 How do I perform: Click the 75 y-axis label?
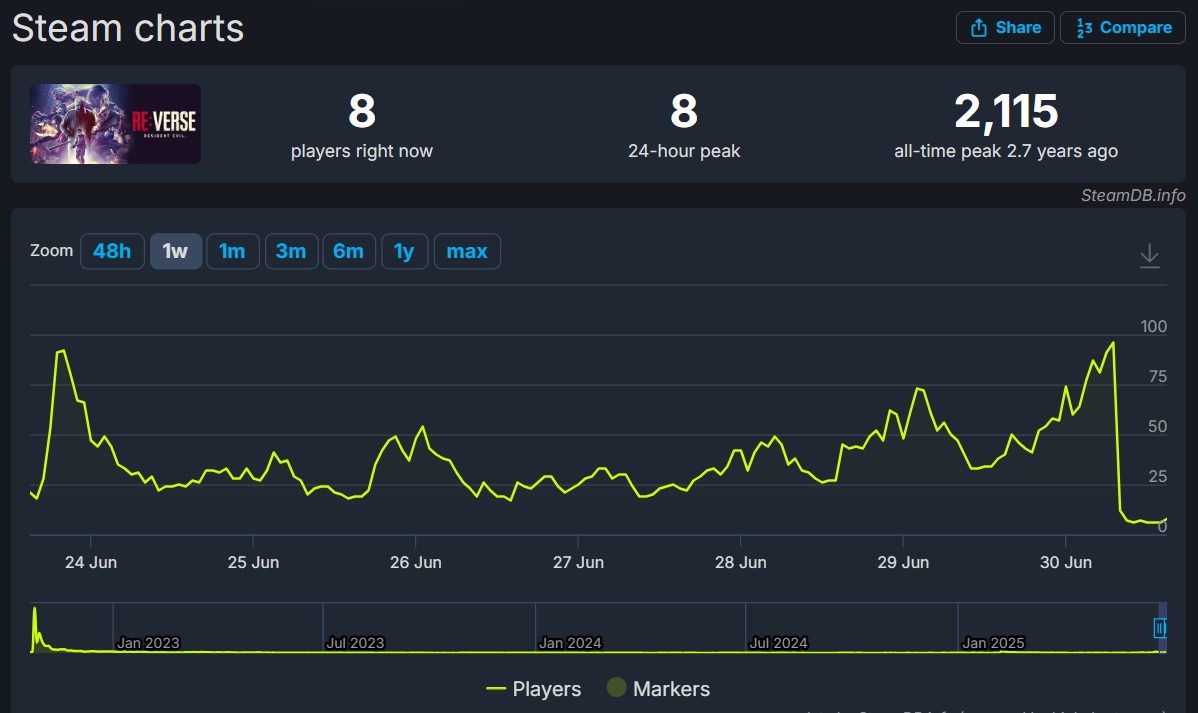[1158, 376]
